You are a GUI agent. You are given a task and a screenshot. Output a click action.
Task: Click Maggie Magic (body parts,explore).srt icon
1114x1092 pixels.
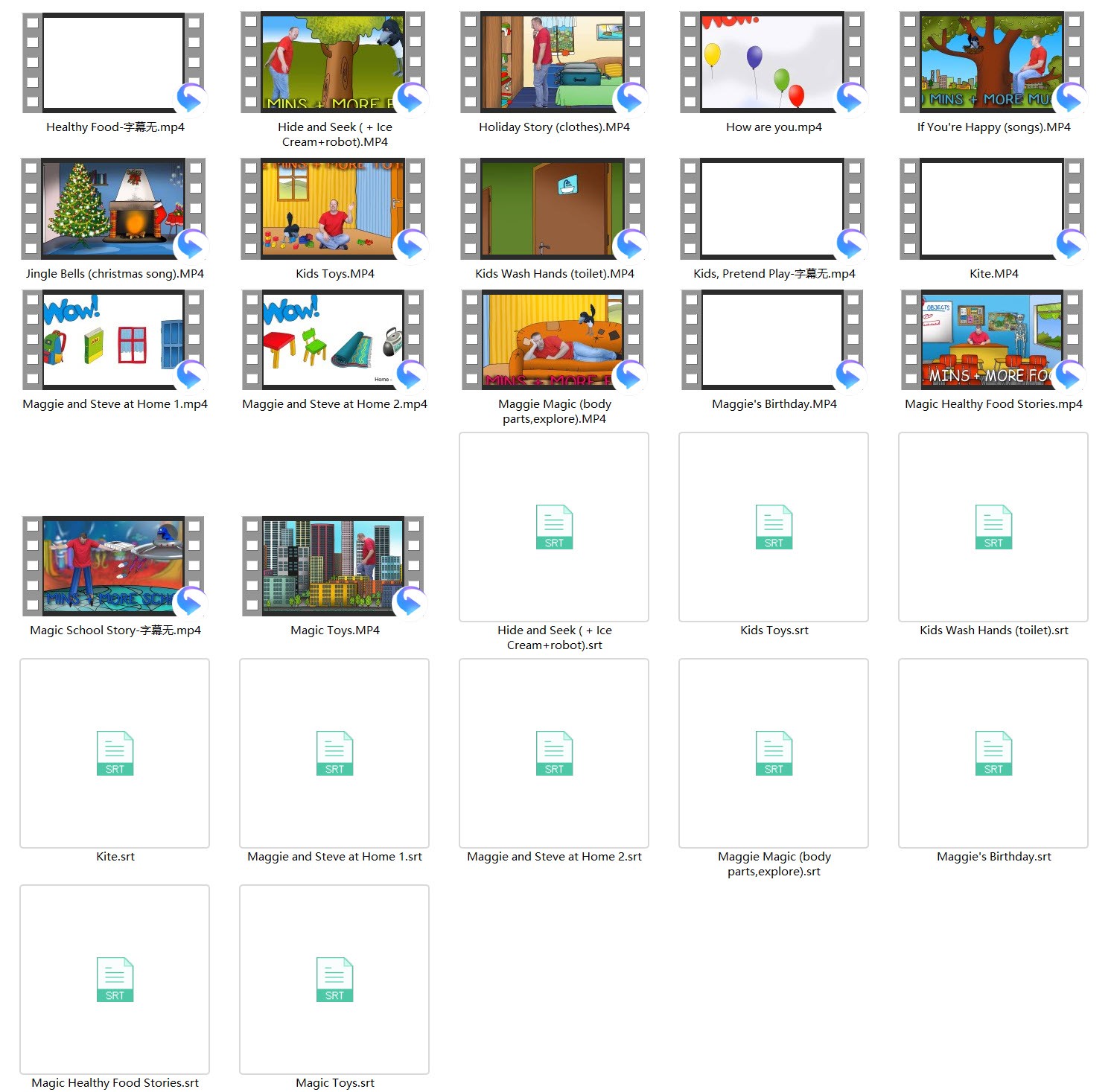(x=774, y=753)
